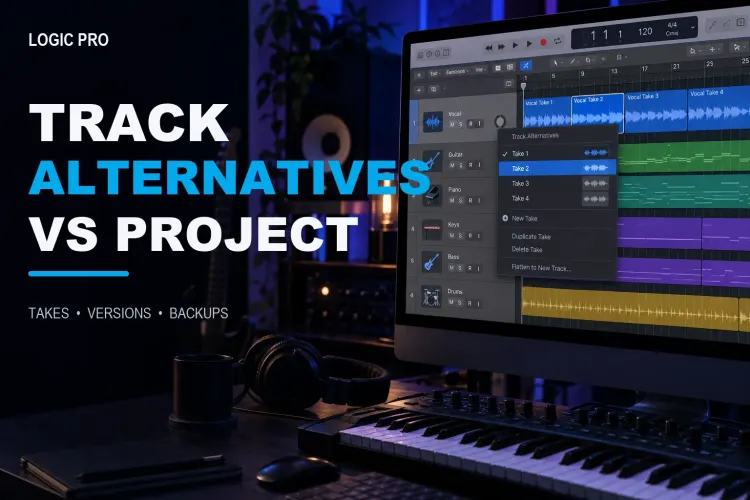Screen dimensions: 750x500
Task: Click the fast forward transport button
Action: [501, 46]
